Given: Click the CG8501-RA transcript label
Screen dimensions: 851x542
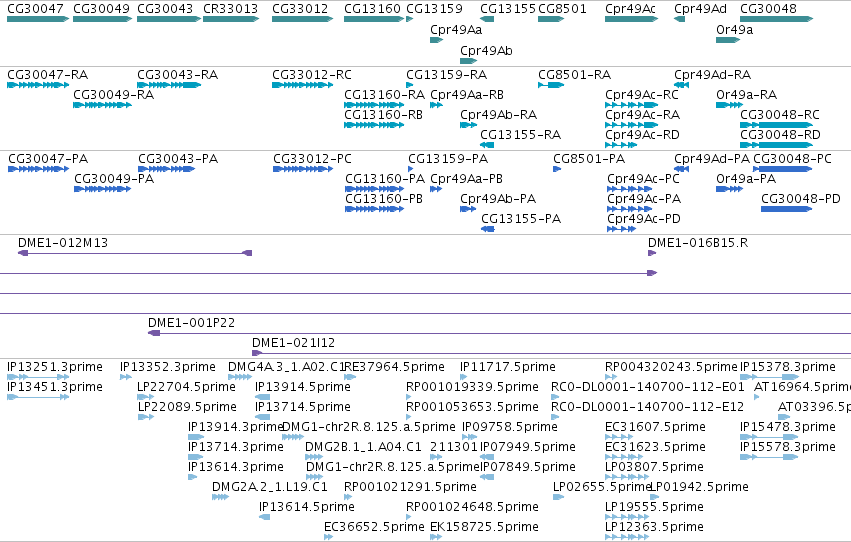Looking at the screenshot, I should 575,74.
